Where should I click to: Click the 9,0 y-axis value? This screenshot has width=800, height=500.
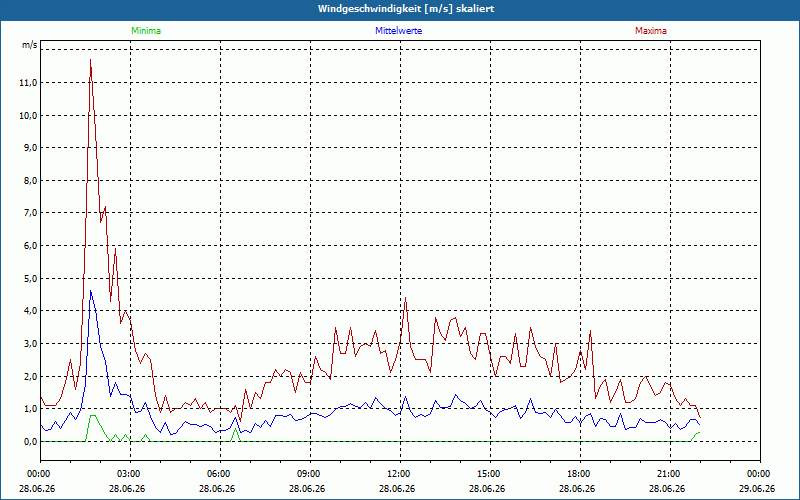pyautogui.click(x=30, y=148)
